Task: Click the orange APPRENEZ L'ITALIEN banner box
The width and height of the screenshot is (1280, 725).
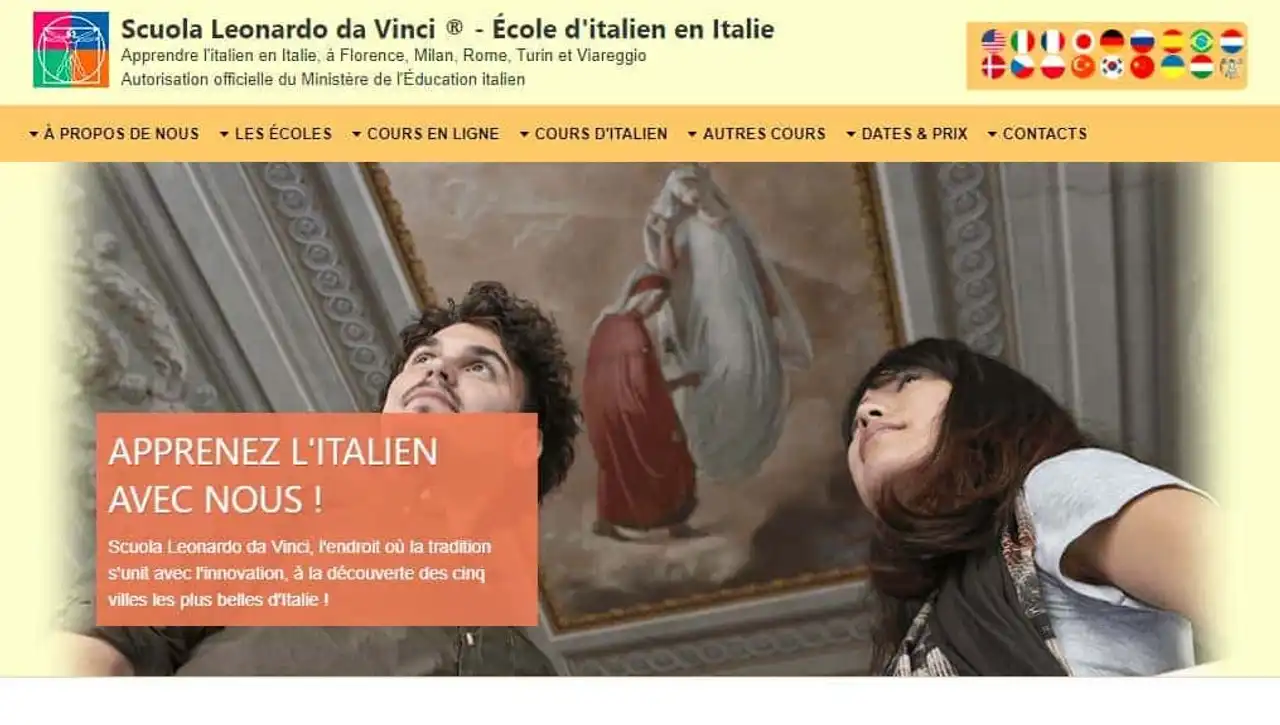Action: point(317,519)
